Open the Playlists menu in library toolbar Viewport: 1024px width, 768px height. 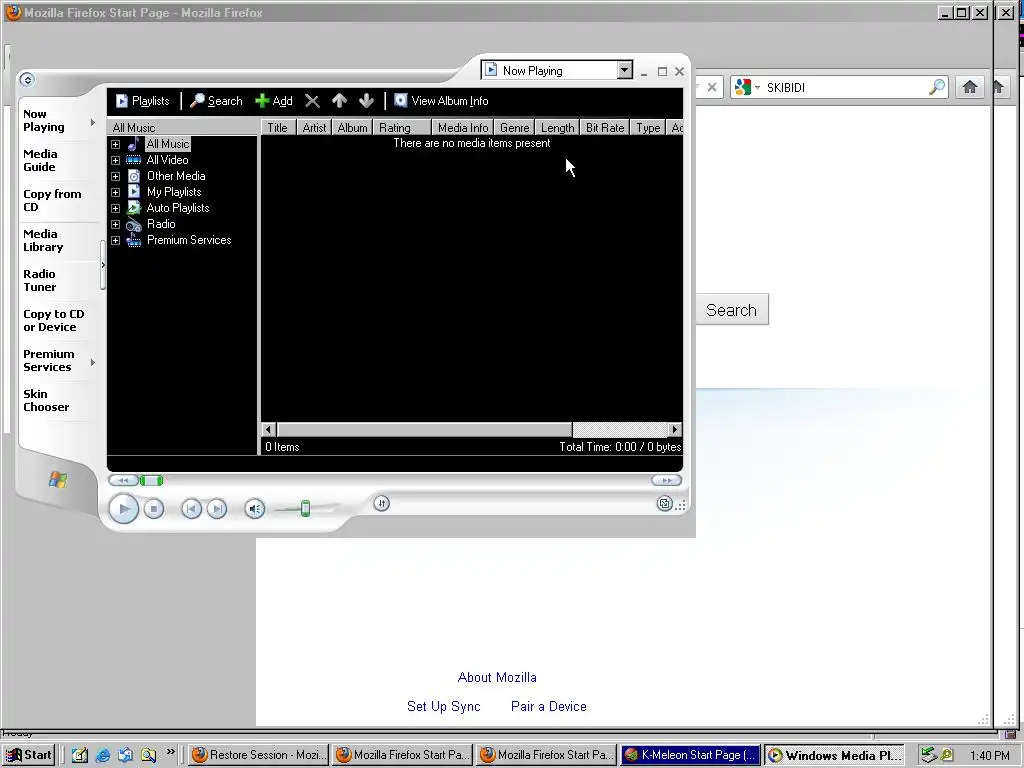tap(142, 101)
